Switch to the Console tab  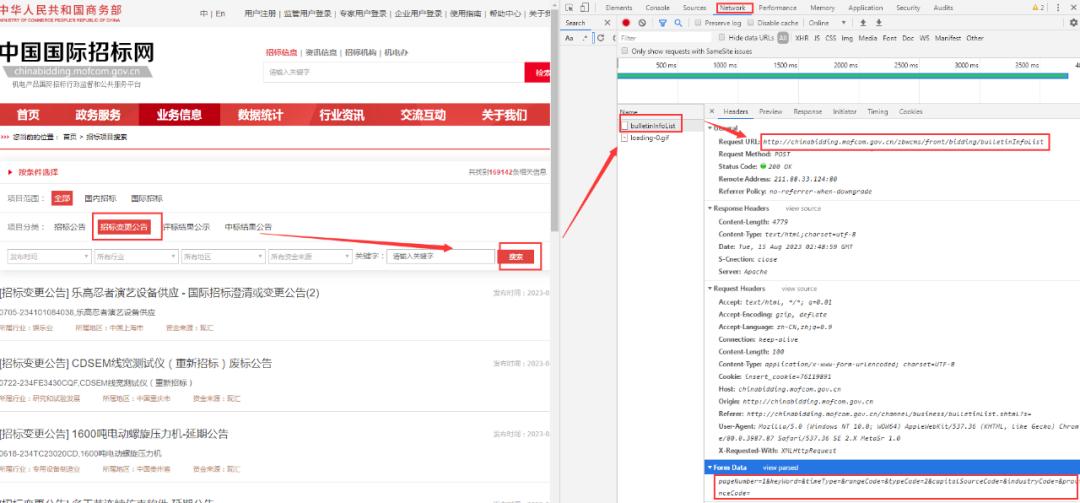[657, 8]
